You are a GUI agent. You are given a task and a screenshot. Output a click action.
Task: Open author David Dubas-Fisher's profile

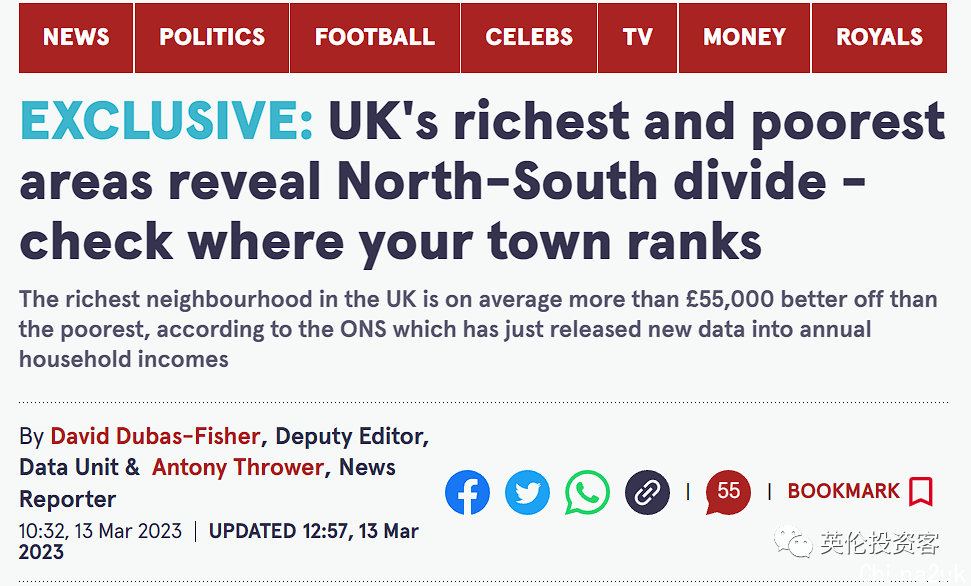[x=155, y=436]
